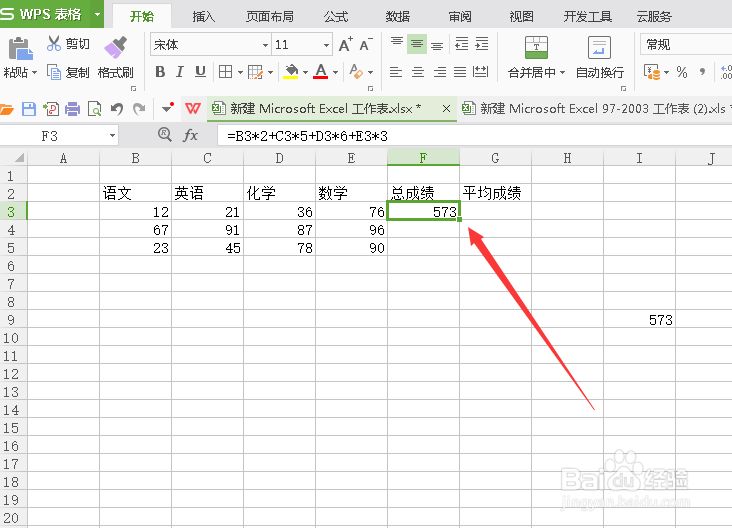The width and height of the screenshot is (732, 528).
Task: Click the Merge and Center (合并居中) icon
Action: click(x=536, y=47)
